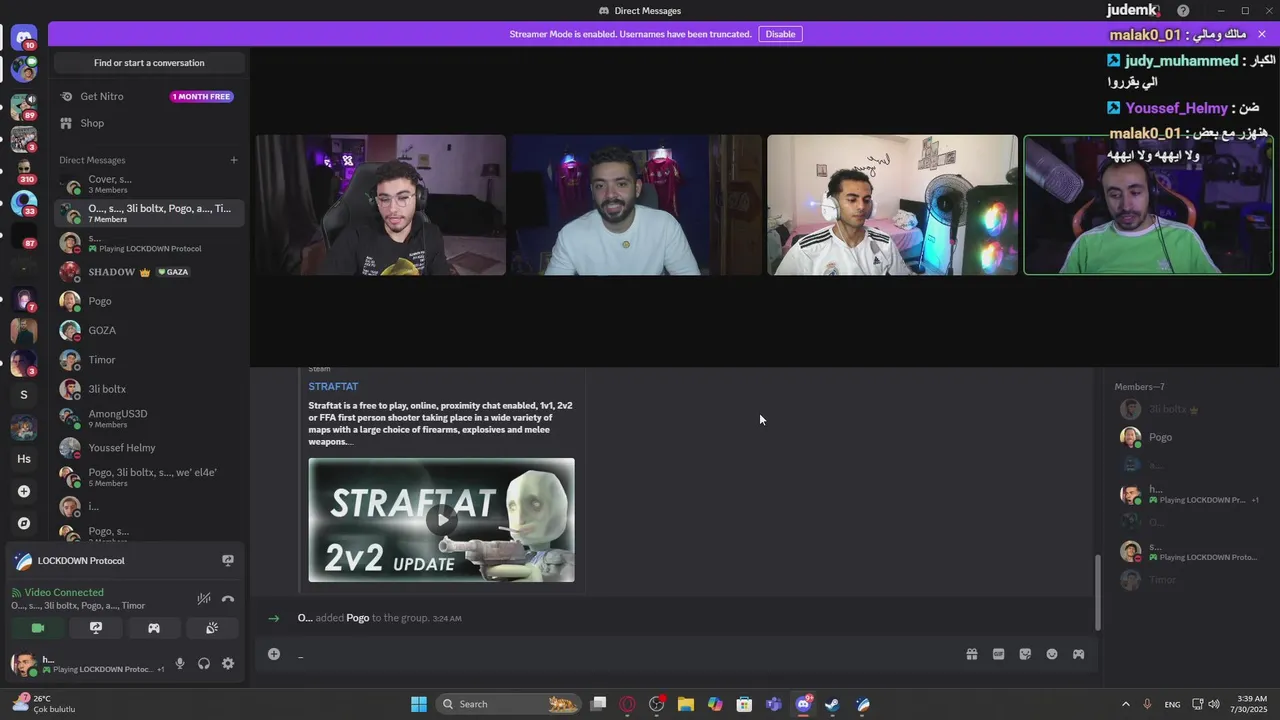Open SHADOW direct message
The image size is (1280, 720).
point(149,272)
